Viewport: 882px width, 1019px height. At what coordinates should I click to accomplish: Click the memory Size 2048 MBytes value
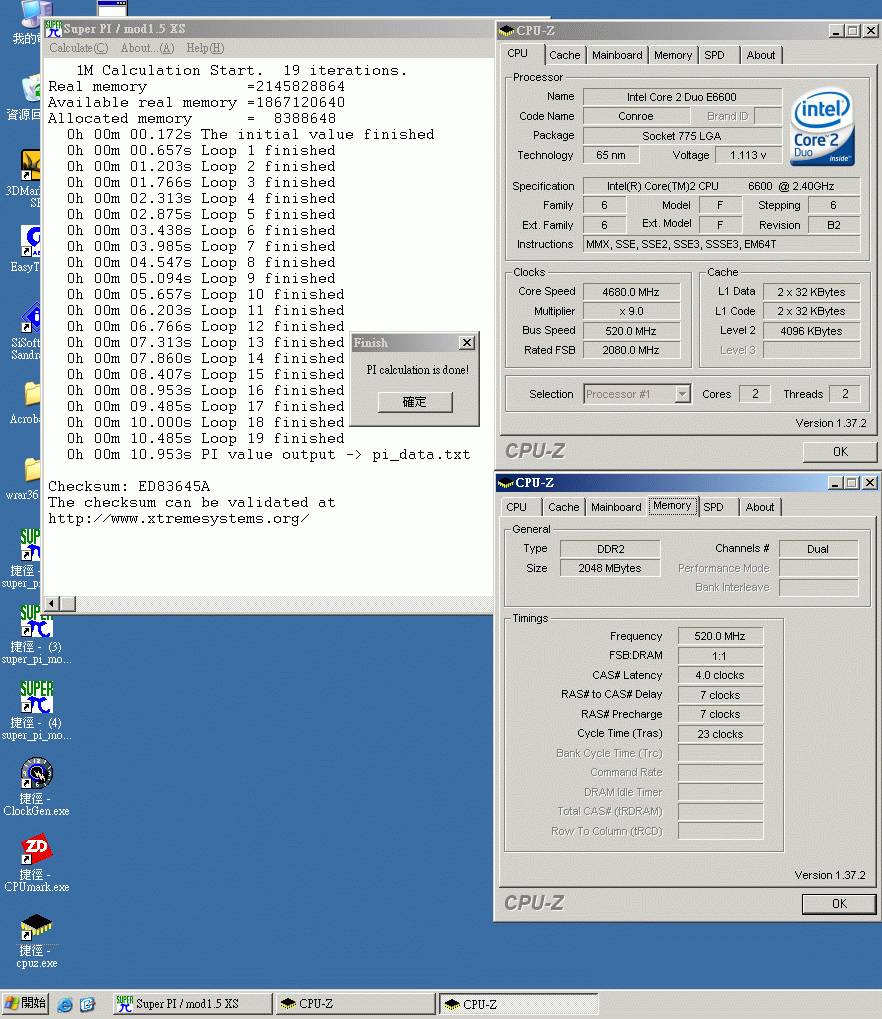(610, 568)
